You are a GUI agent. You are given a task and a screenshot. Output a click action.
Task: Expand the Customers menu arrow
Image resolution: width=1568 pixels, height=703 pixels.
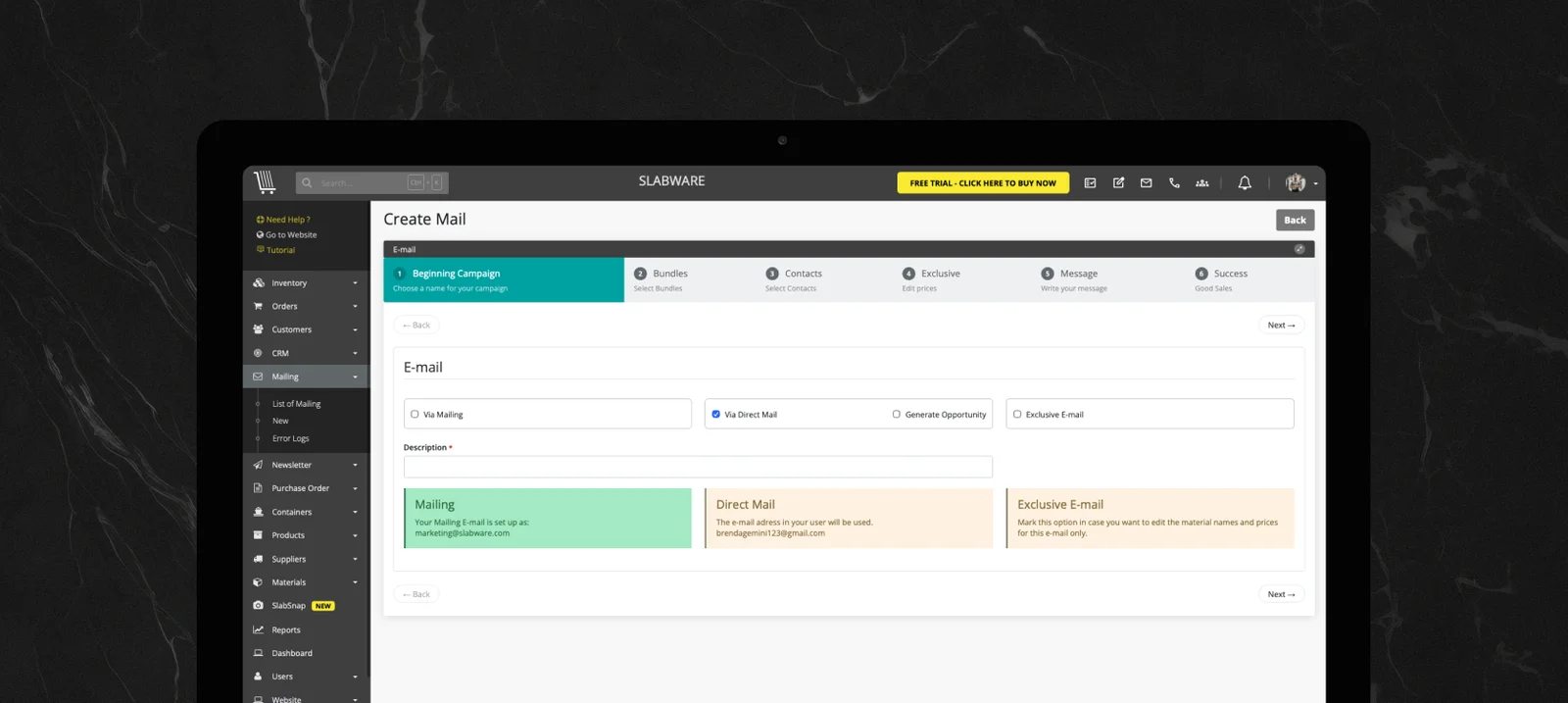coord(355,330)
